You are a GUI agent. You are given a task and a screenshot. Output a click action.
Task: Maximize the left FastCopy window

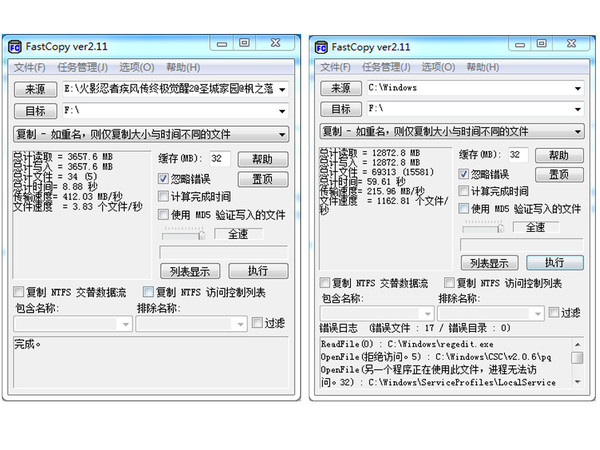pyautogui.click(x=245, y=43)
